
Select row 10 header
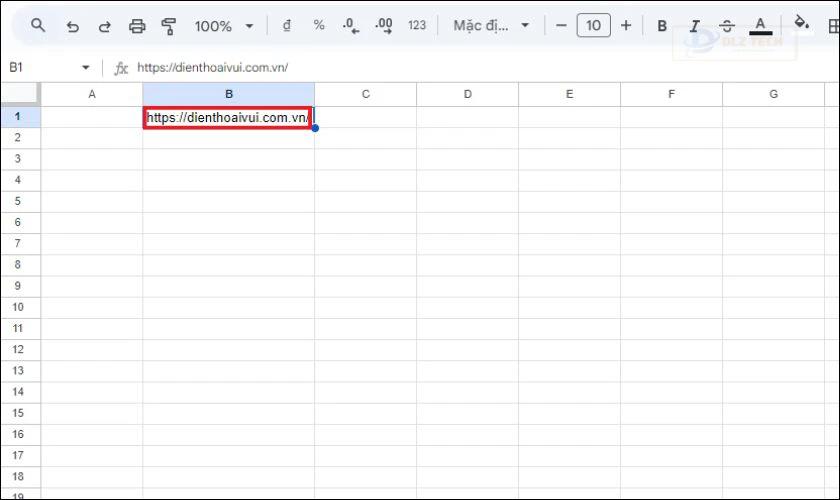(x=20, y=307)
